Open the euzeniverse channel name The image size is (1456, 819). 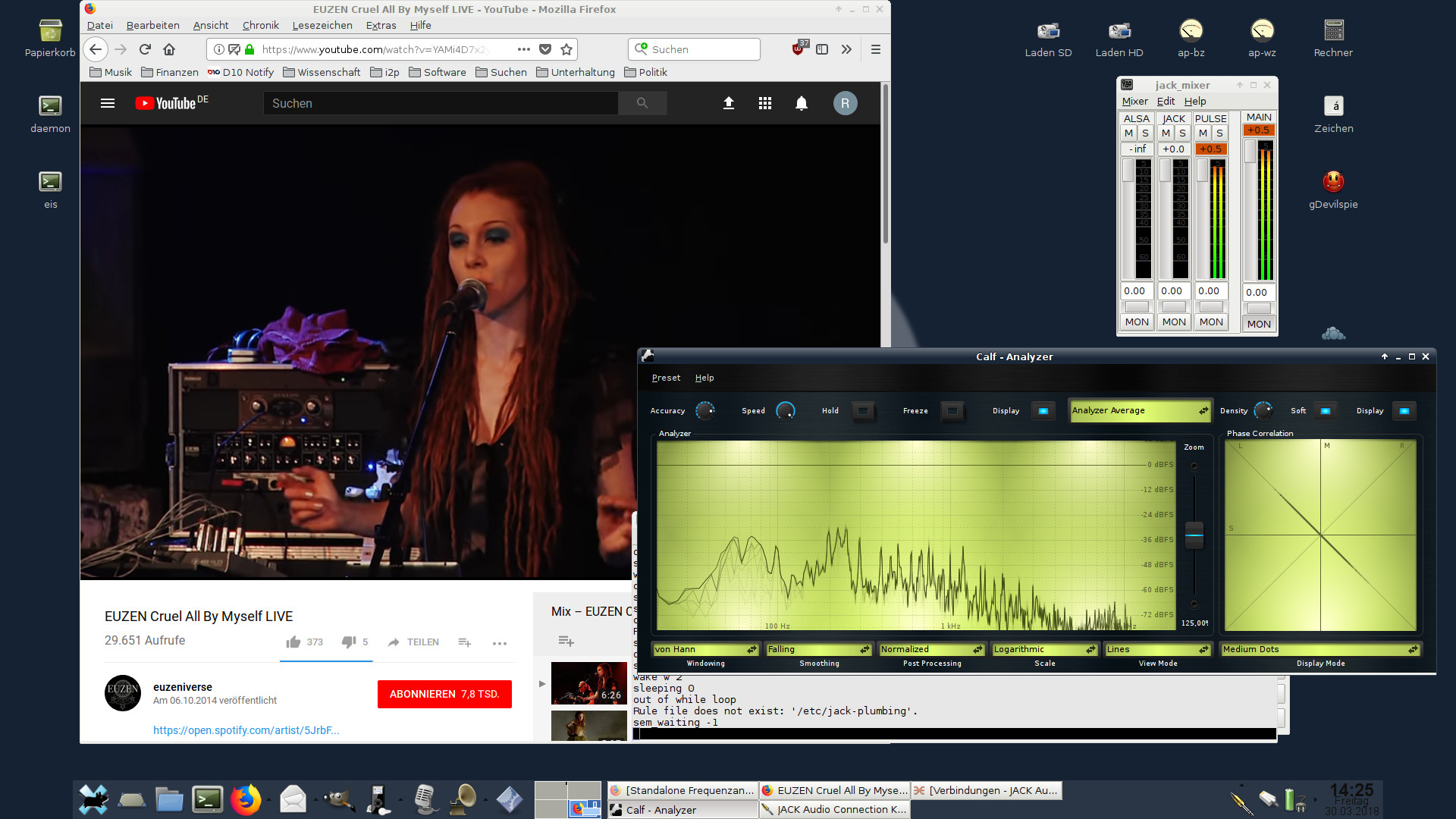click(182, 687)
